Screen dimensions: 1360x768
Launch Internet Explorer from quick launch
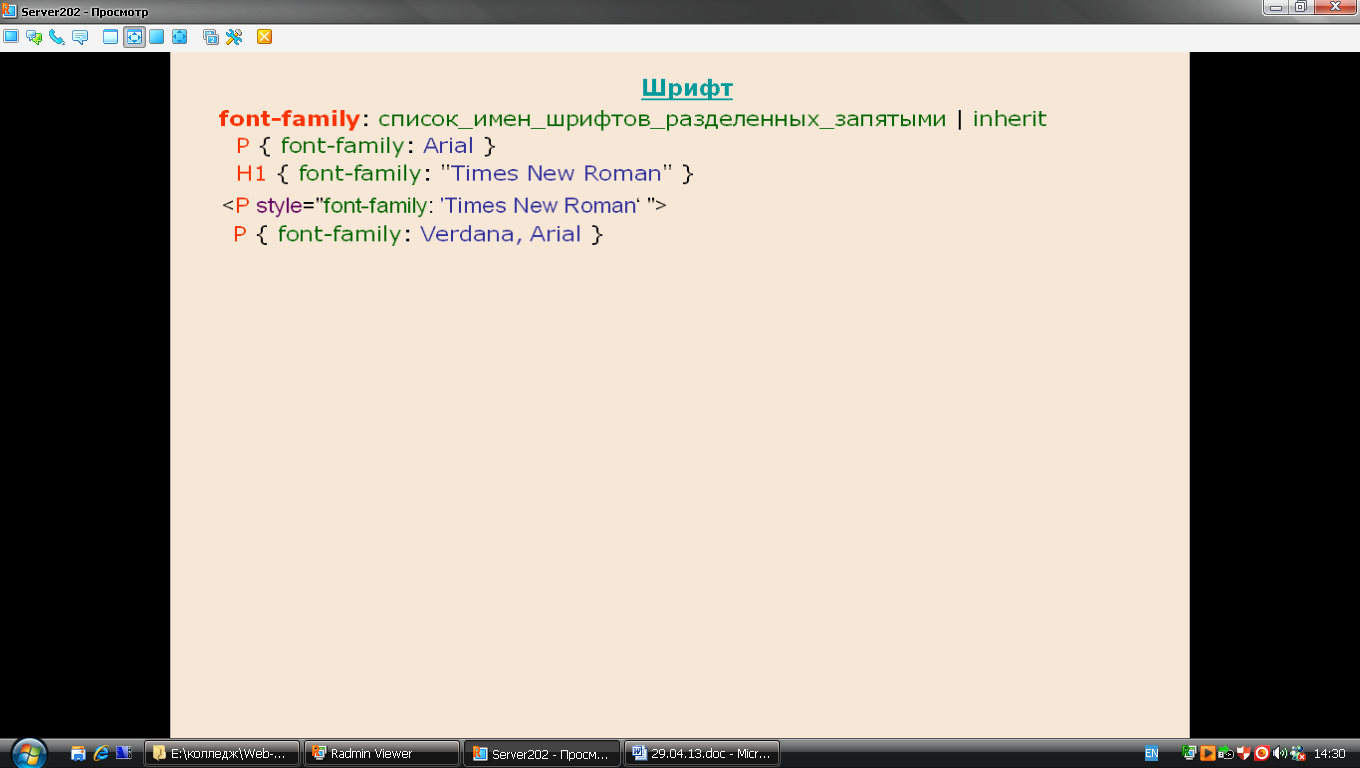tap(101, 754)
